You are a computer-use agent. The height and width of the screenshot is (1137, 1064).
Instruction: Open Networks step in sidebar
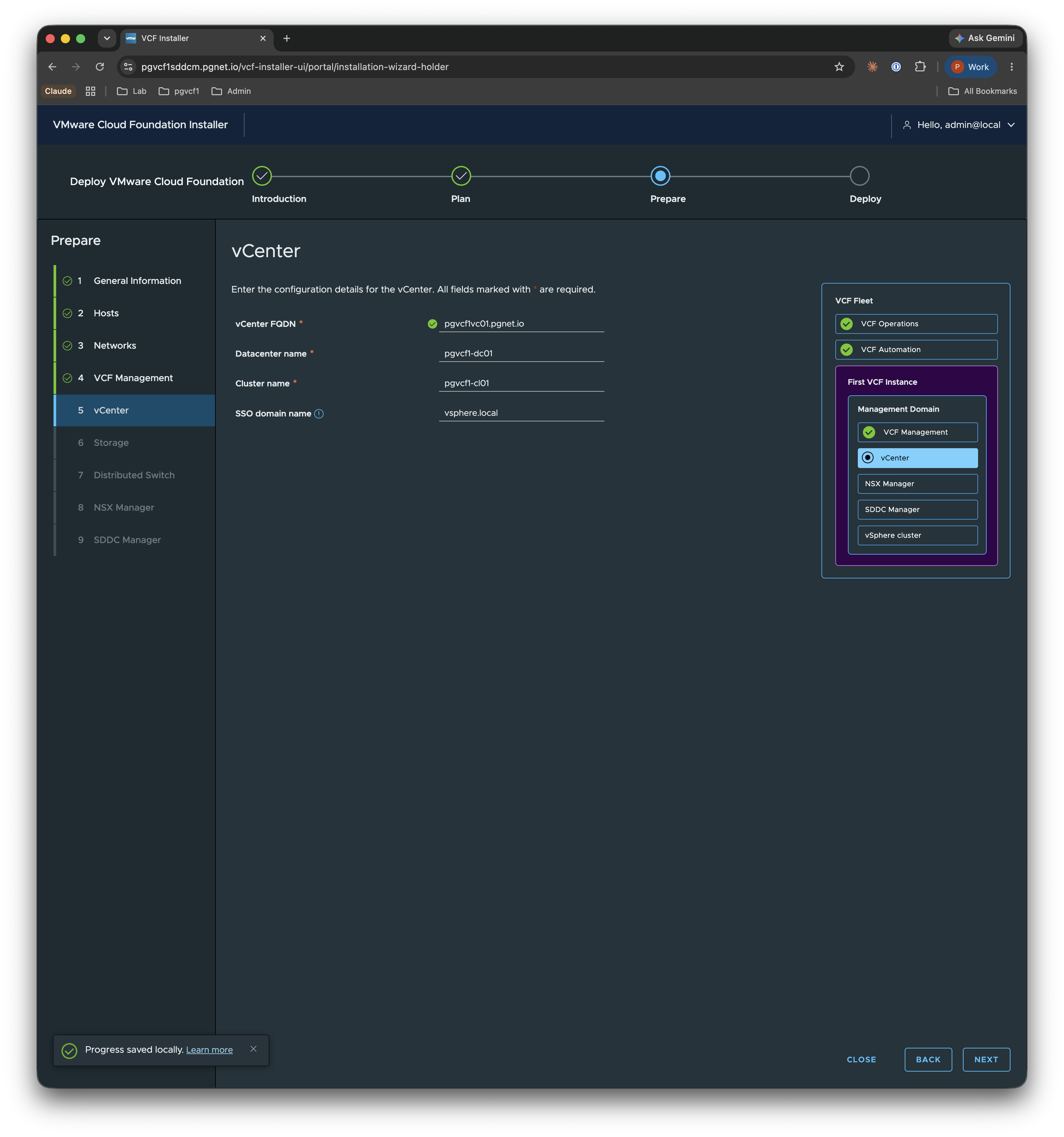[134, 345]
